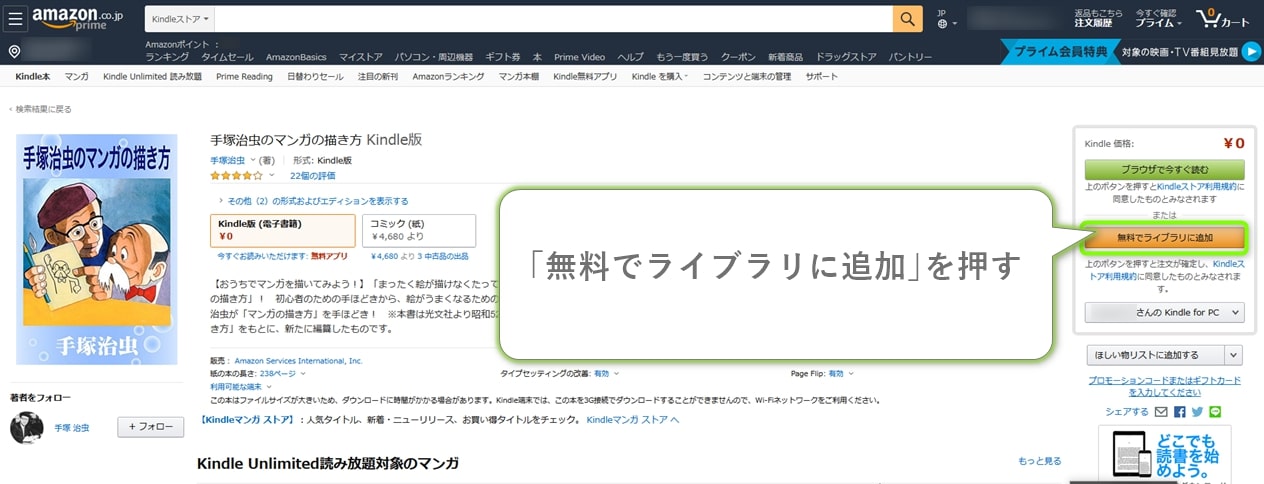This screenshot has width=1264, height=484.
Task: Click the delivery location pin icon
Action: click(14, 52)
